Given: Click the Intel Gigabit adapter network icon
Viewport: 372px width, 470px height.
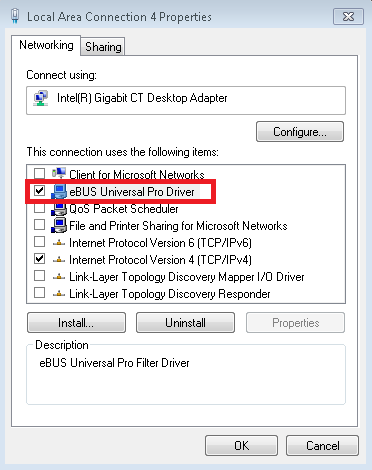Looking at the screenshot, I should [x=41, y=98].
